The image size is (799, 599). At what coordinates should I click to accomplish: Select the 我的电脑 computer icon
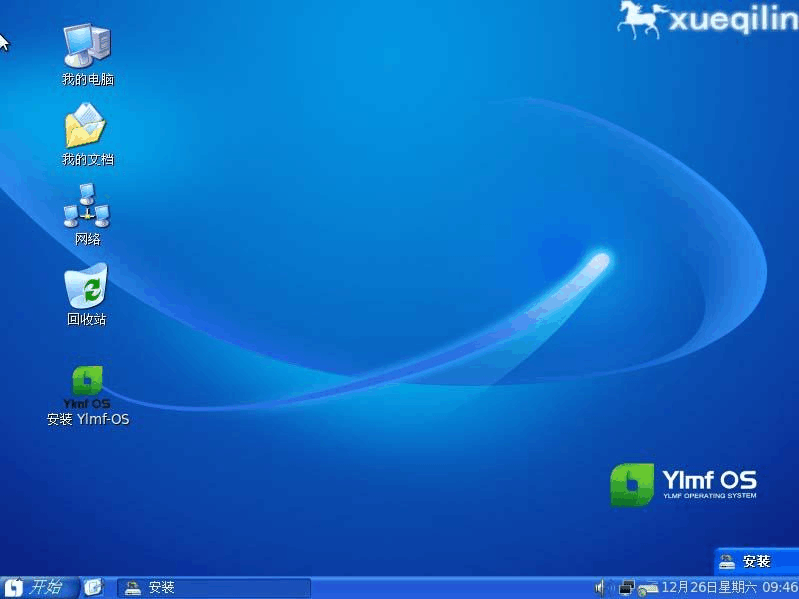tap(87, 46)
